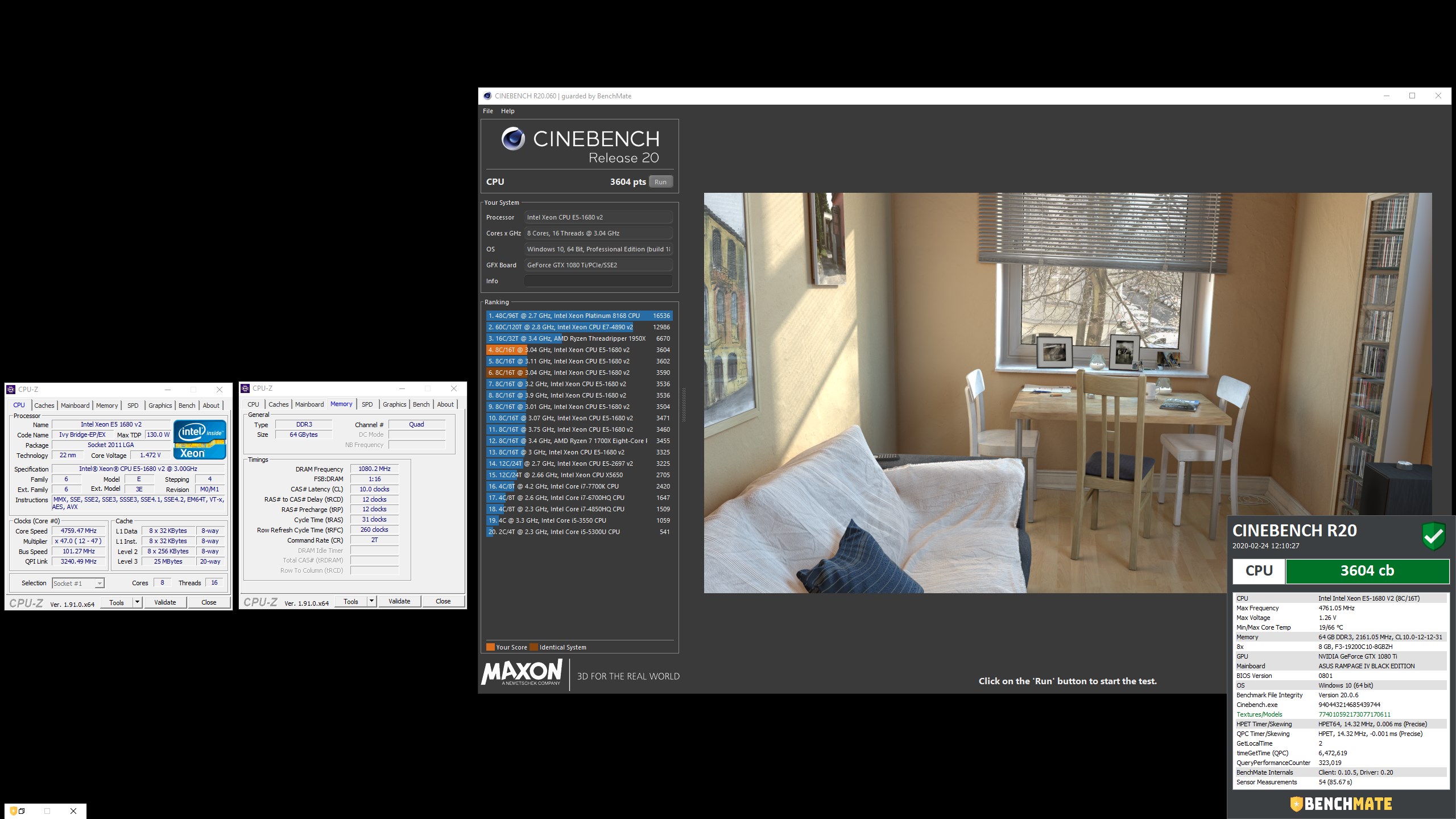Screen dimensions: 1456x819
Task: Click the Cinebench Release 20 logo sphere
Action: [x=513, y=139]
